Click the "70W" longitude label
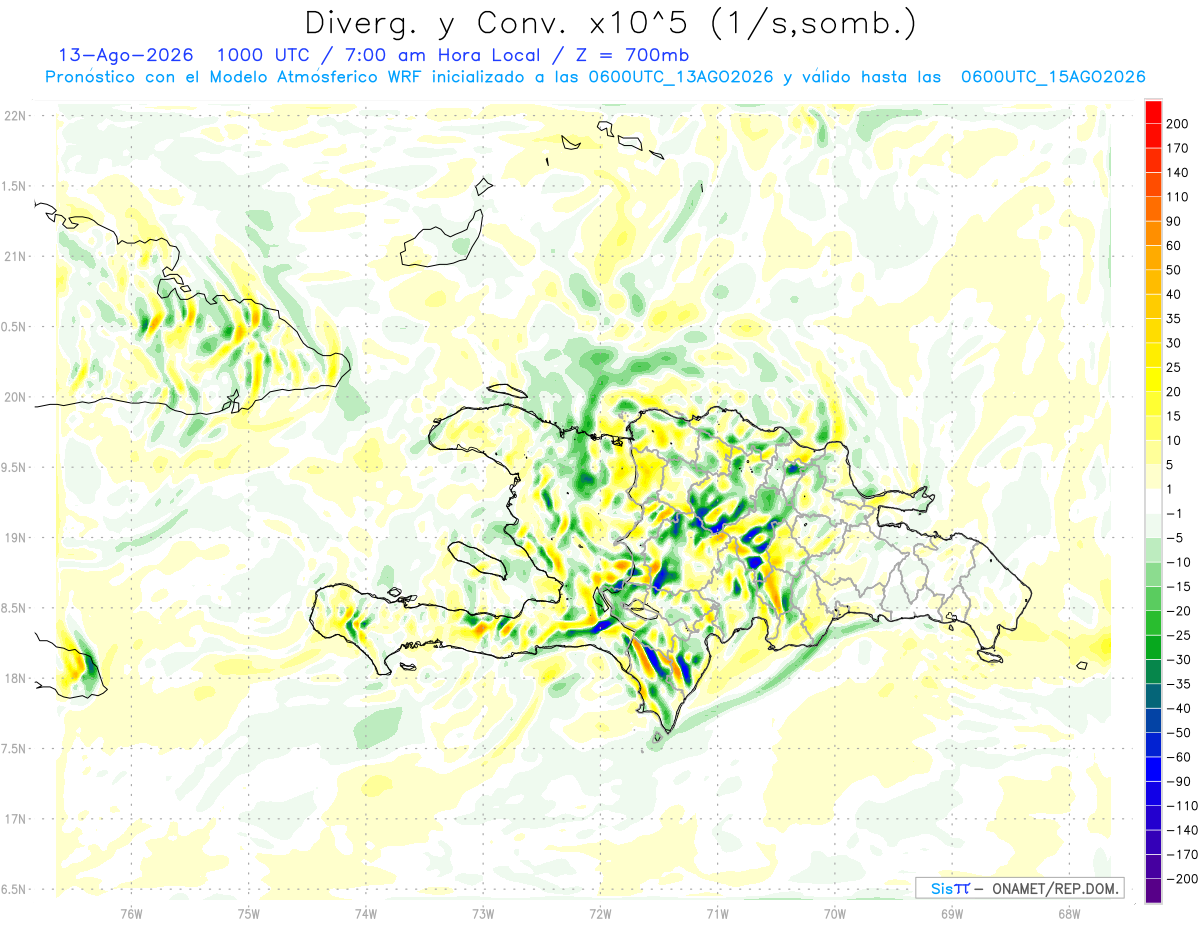 pyautogui.click(x=834, y=913)
